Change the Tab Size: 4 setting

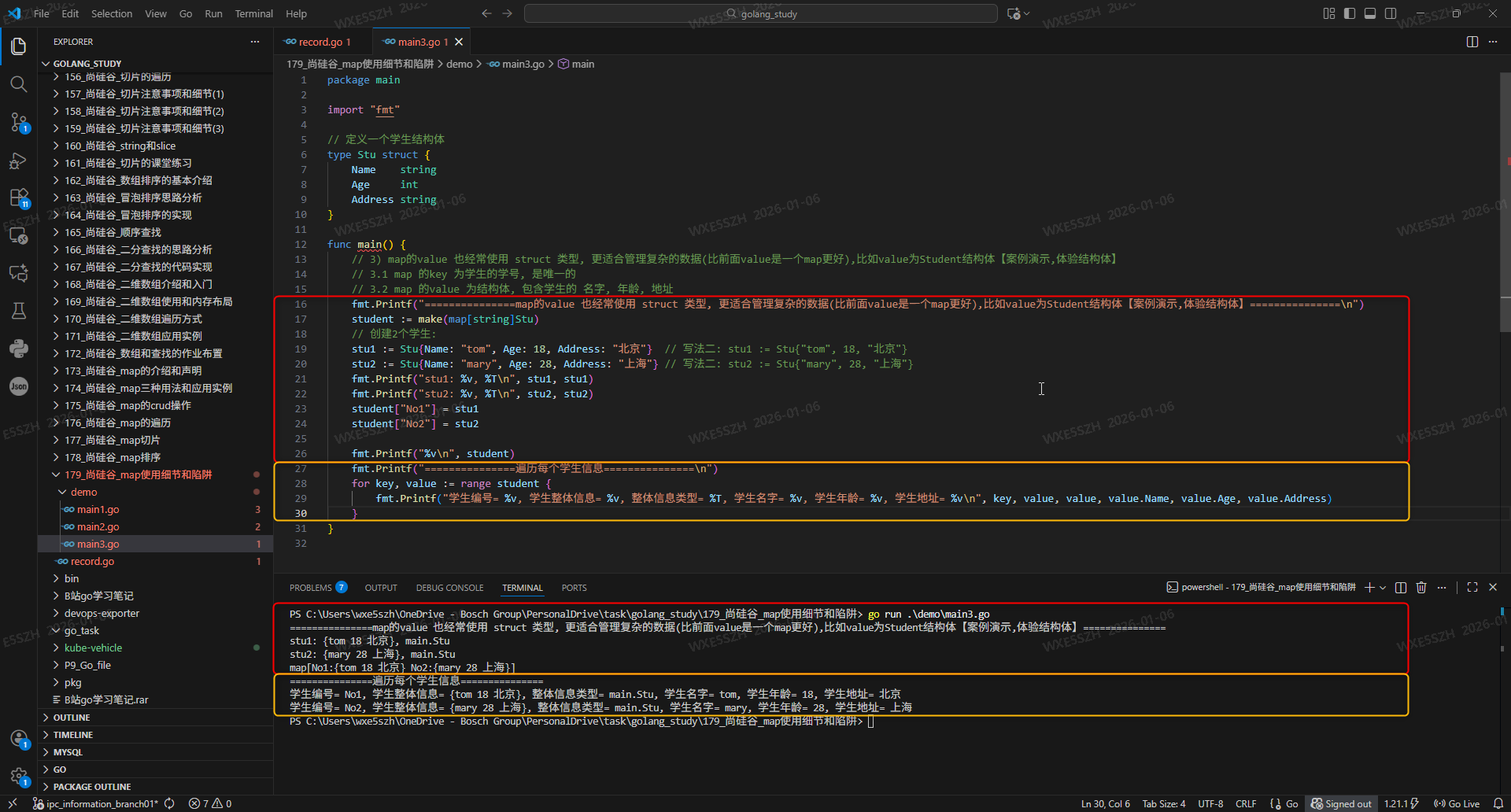1163,804
